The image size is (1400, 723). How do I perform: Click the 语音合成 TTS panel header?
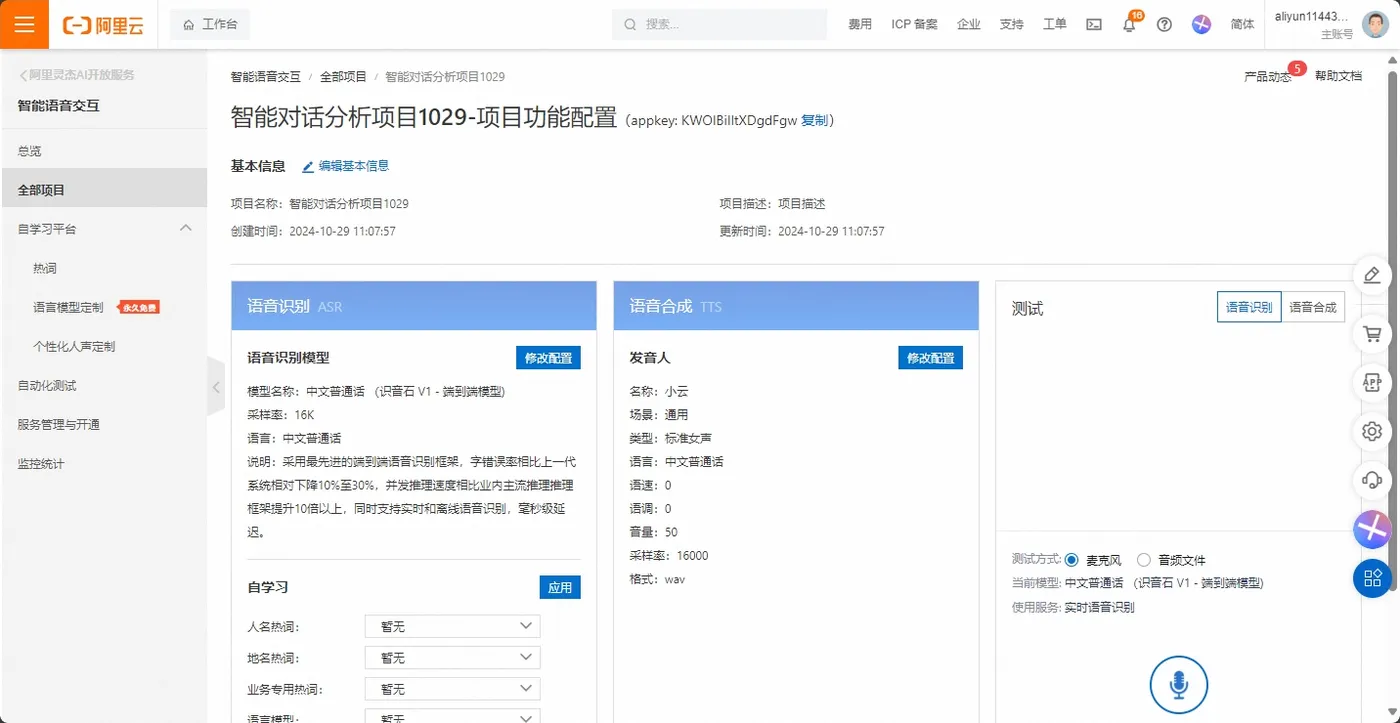tap(796, 306)
